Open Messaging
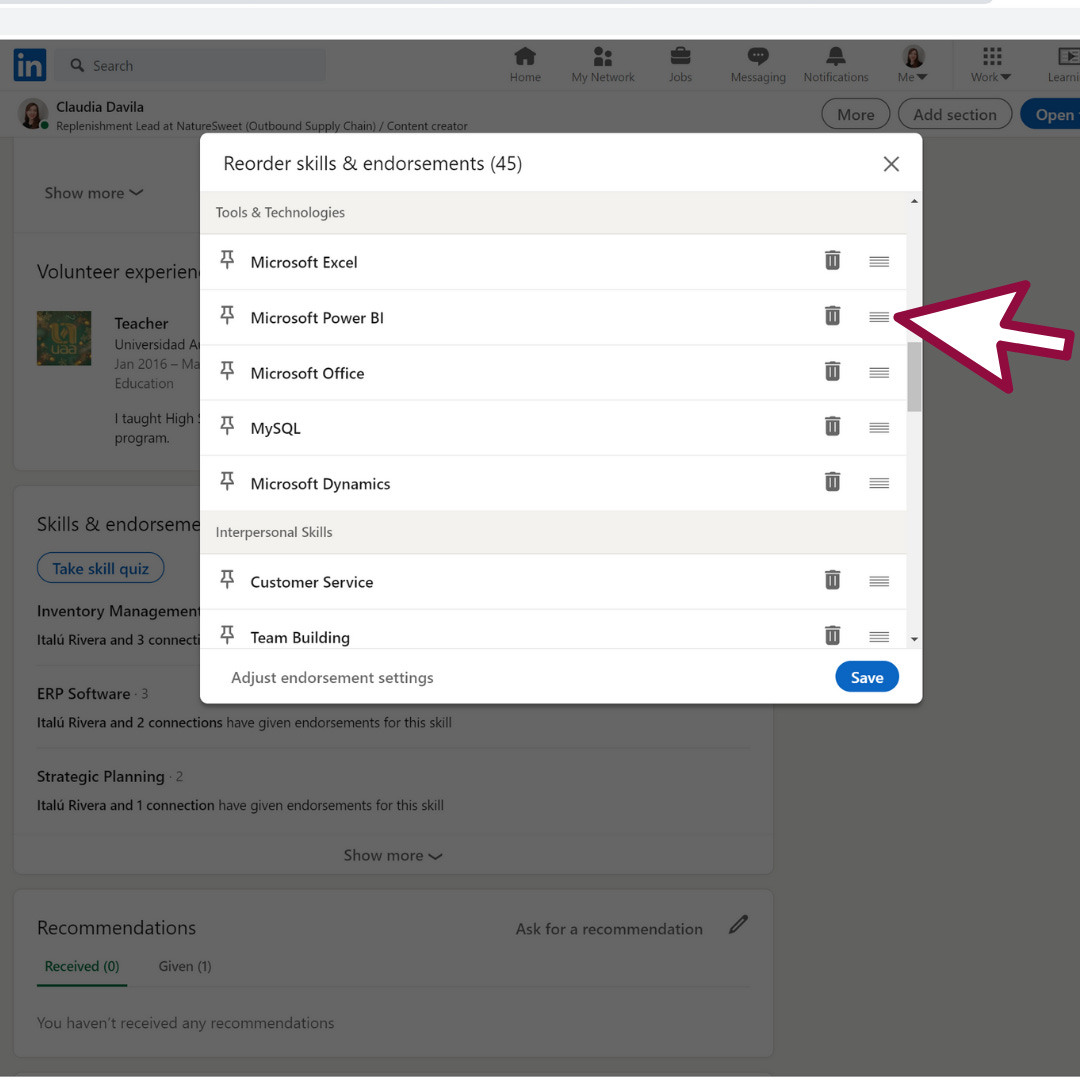This screenshot has width=1080, height=1080. [758, 65]
